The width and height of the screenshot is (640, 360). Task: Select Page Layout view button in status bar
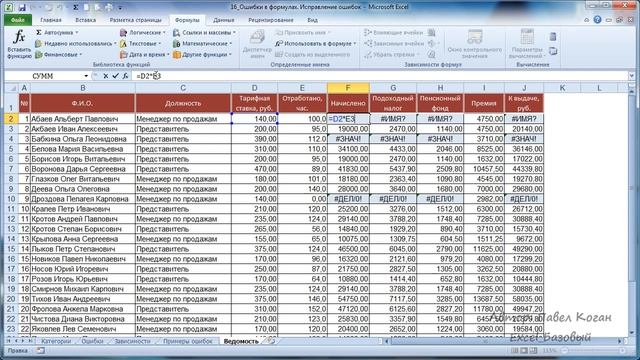524,351
